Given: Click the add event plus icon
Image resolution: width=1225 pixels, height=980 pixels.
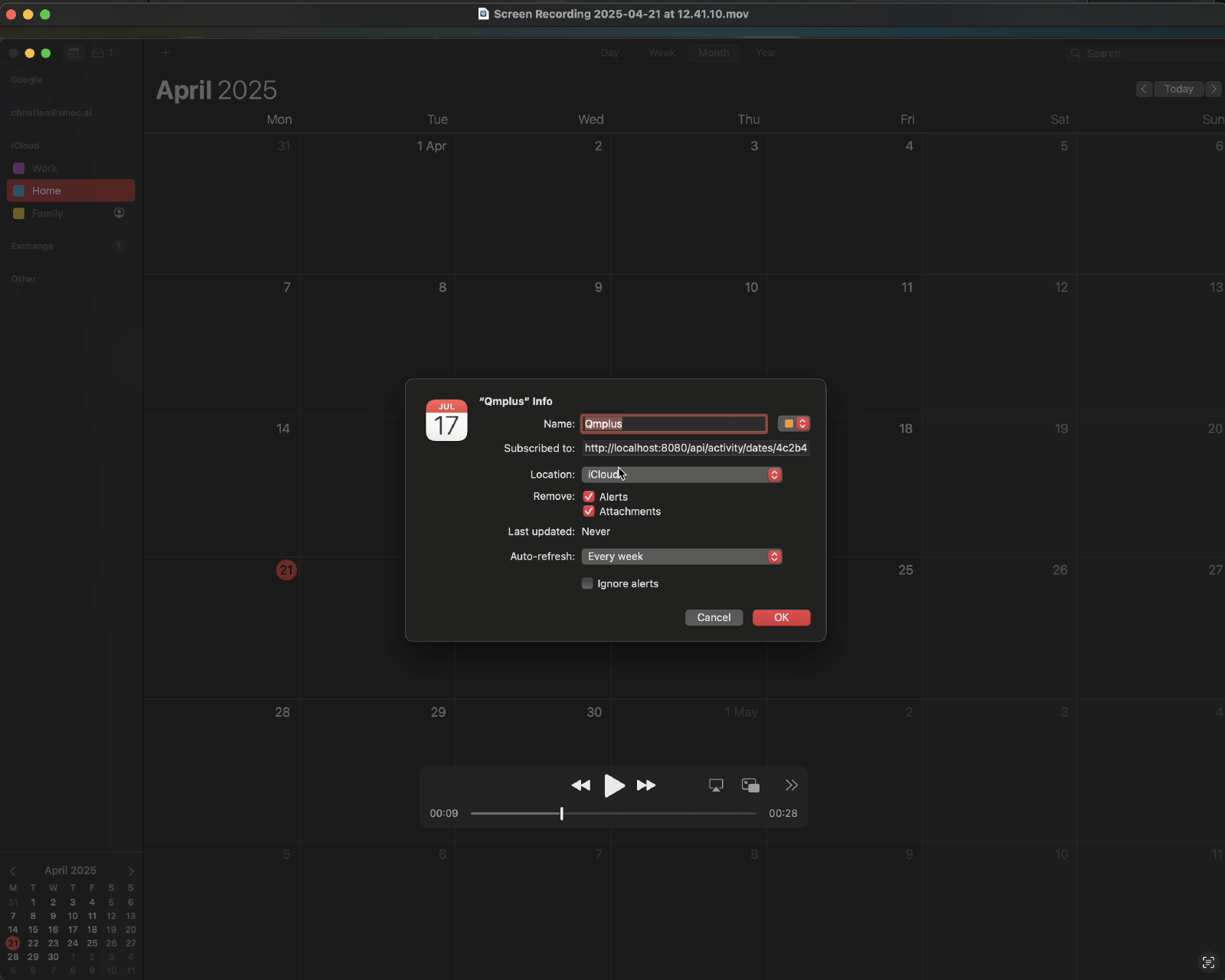Looking at the screenshot, I should click(165, 53).
